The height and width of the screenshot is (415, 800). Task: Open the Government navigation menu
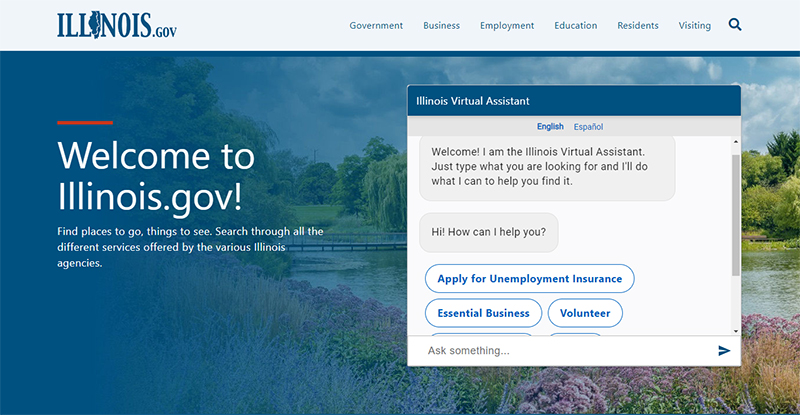376,26
